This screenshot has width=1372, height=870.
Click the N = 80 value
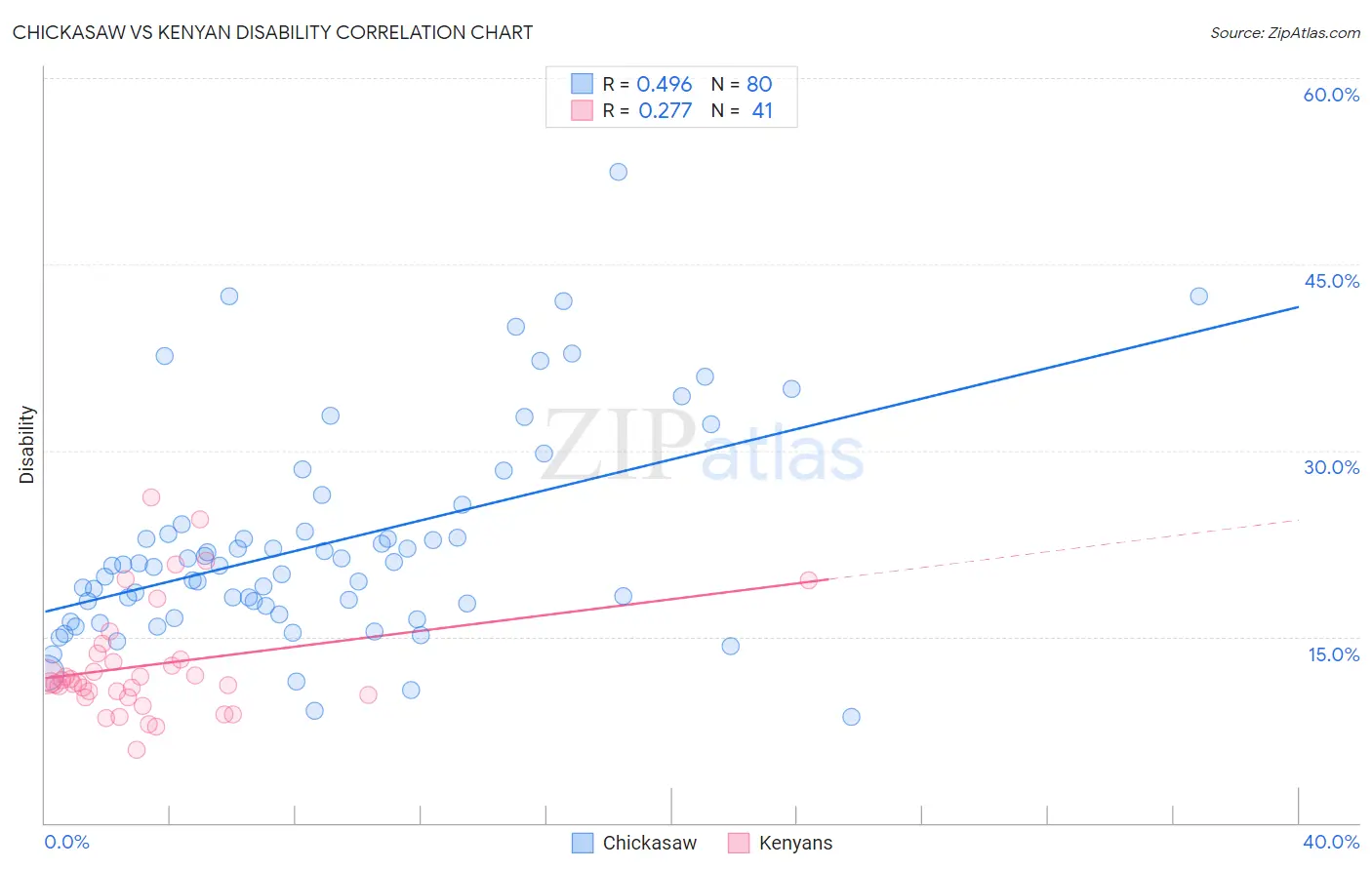coord(742,84)
